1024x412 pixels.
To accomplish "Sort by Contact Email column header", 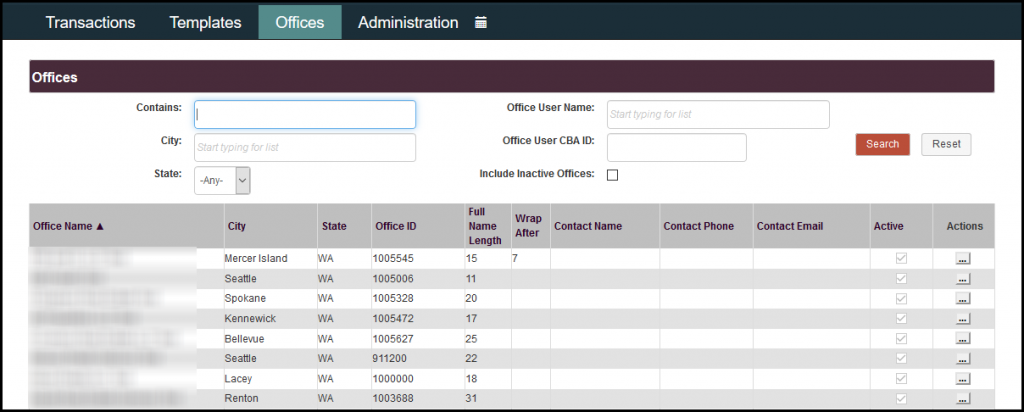I will 790,226.
